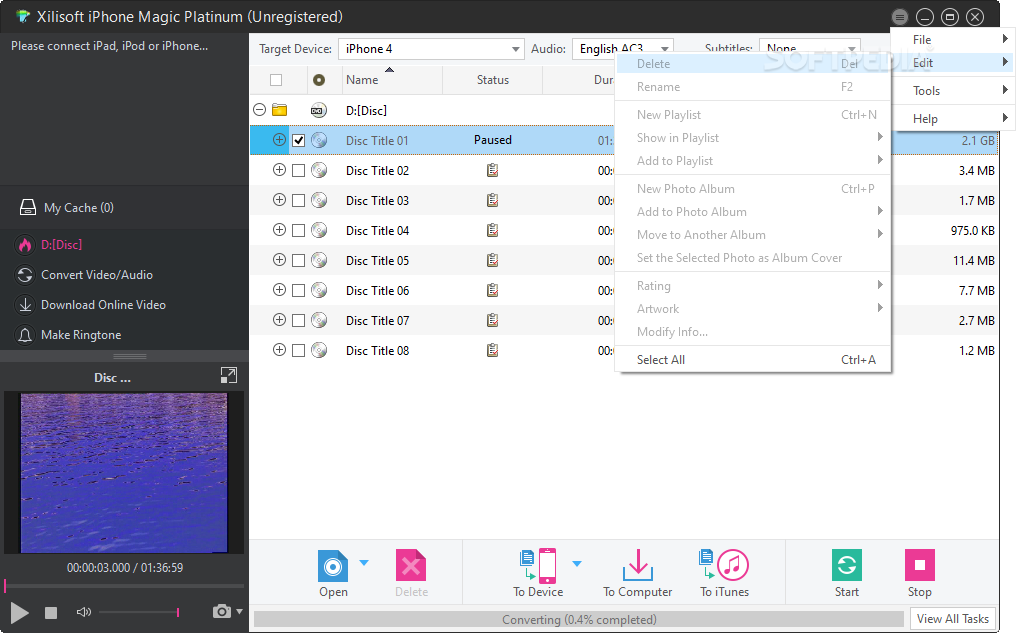Check Disc Title 05 checkbox

[298, 260]
